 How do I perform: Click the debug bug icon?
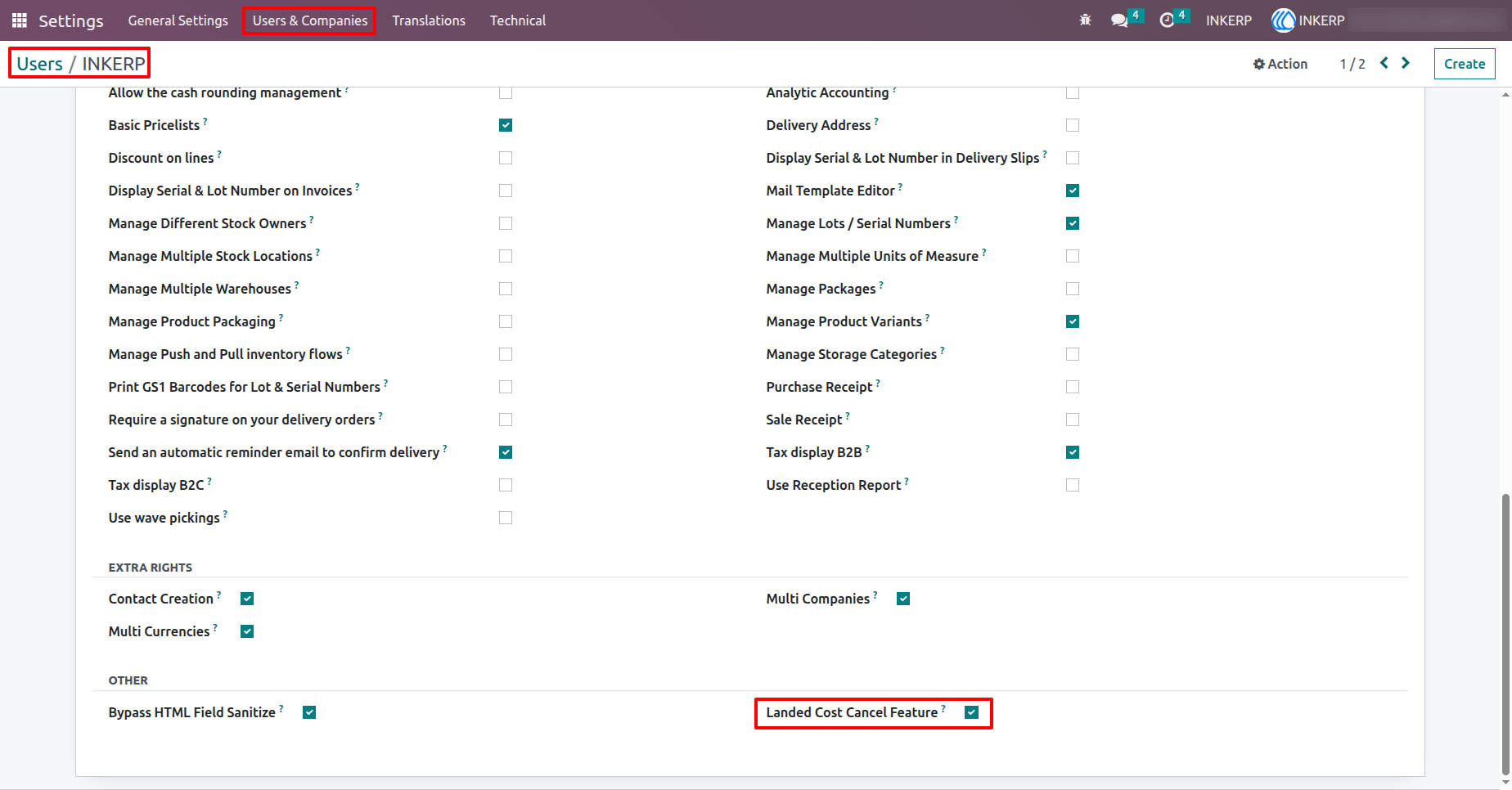(x=1085, y=20)
